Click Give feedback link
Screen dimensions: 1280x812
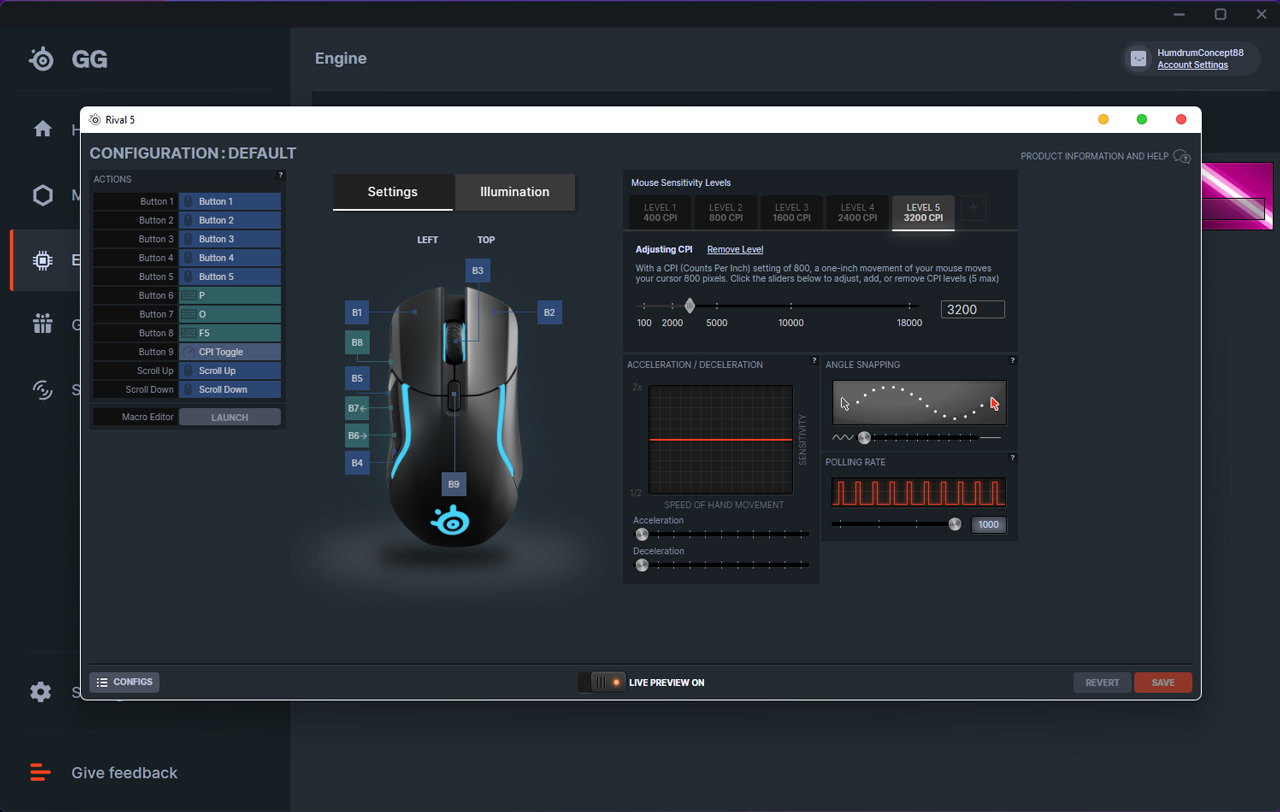pyautogui.click(x=125, y=772)
